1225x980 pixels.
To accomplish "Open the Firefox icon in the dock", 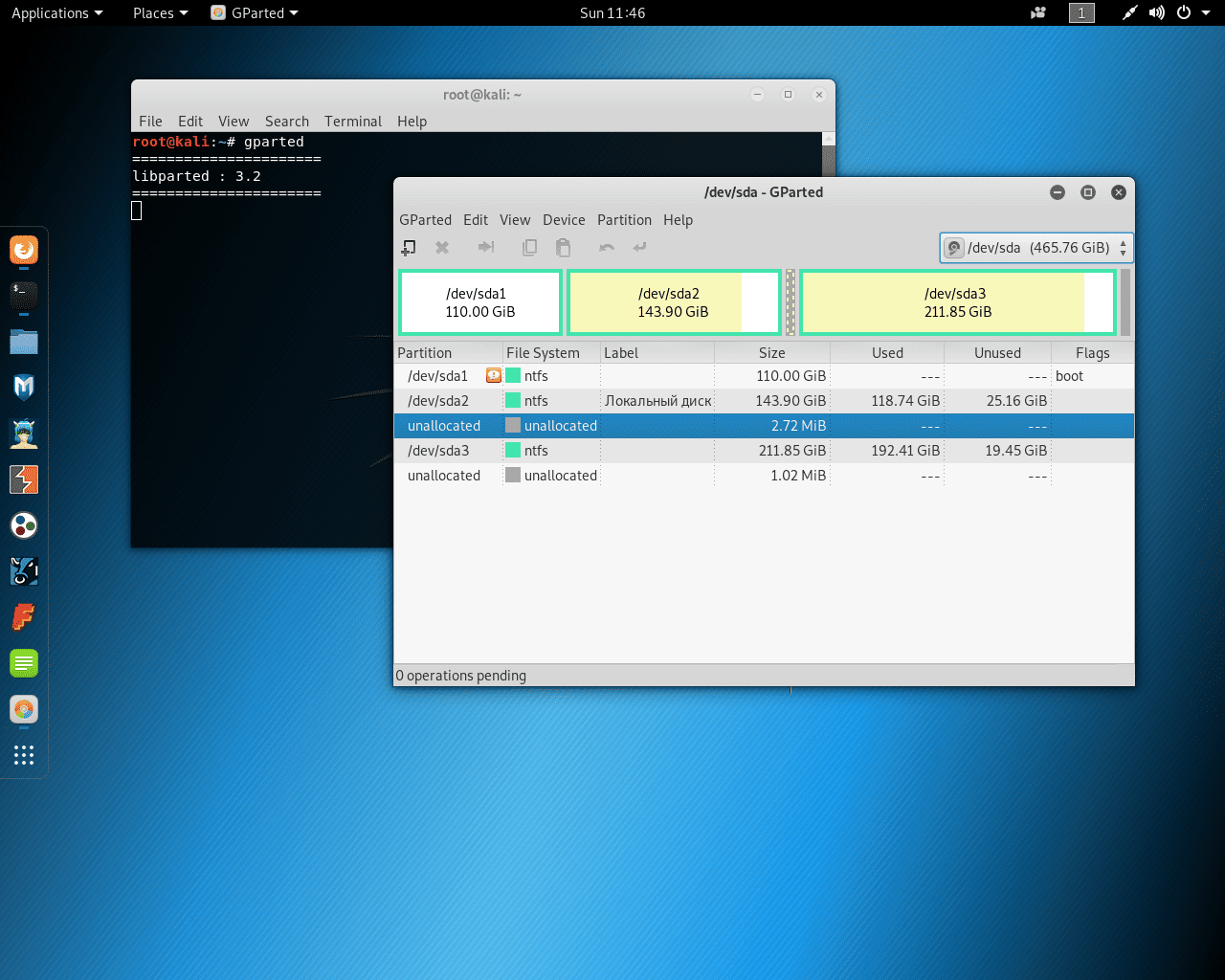I will click(x=24, y=251).
